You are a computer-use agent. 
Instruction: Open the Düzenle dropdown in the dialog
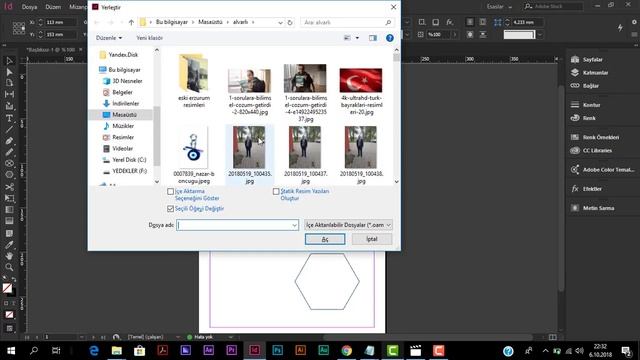point(109,38)
